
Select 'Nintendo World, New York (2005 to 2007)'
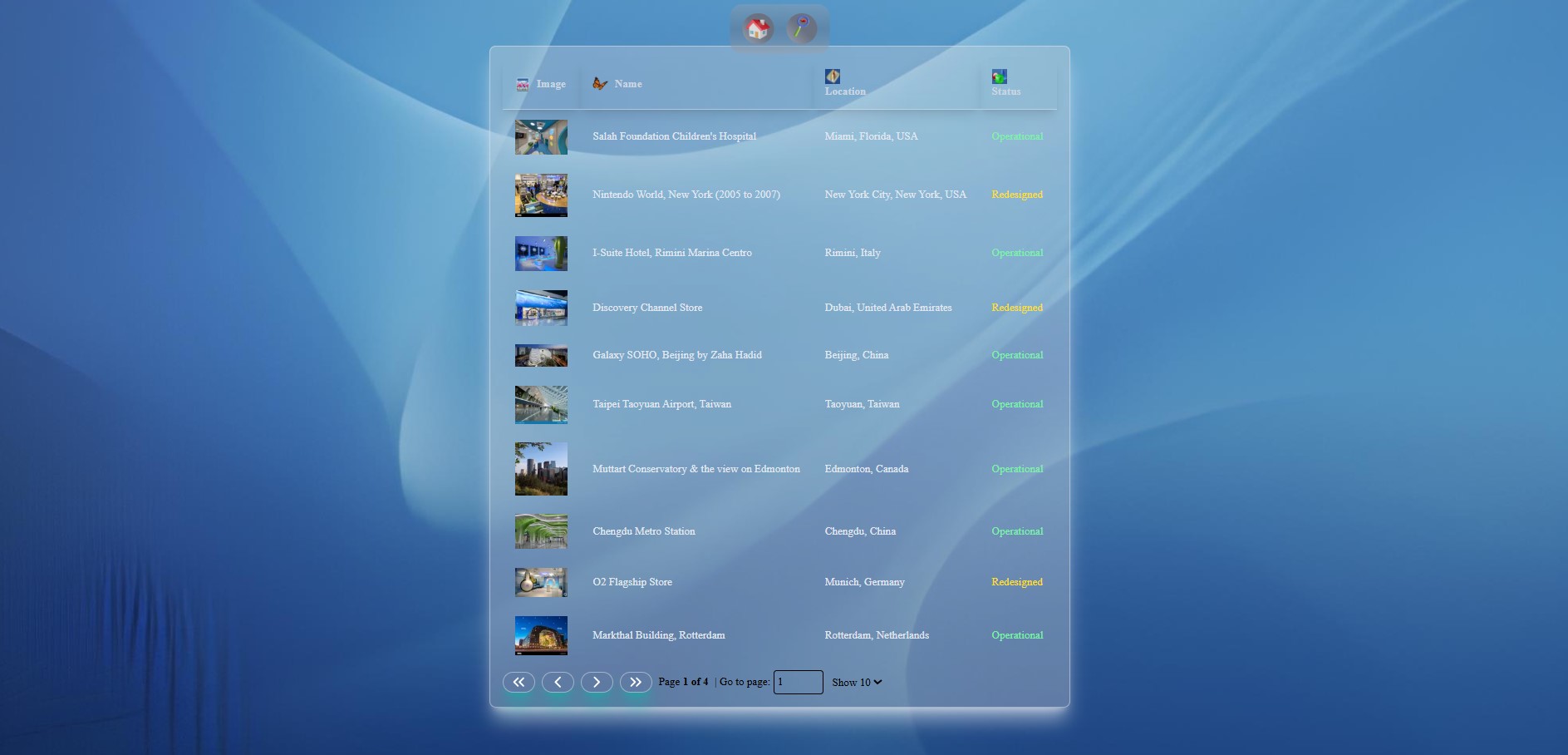coord(686,195)
